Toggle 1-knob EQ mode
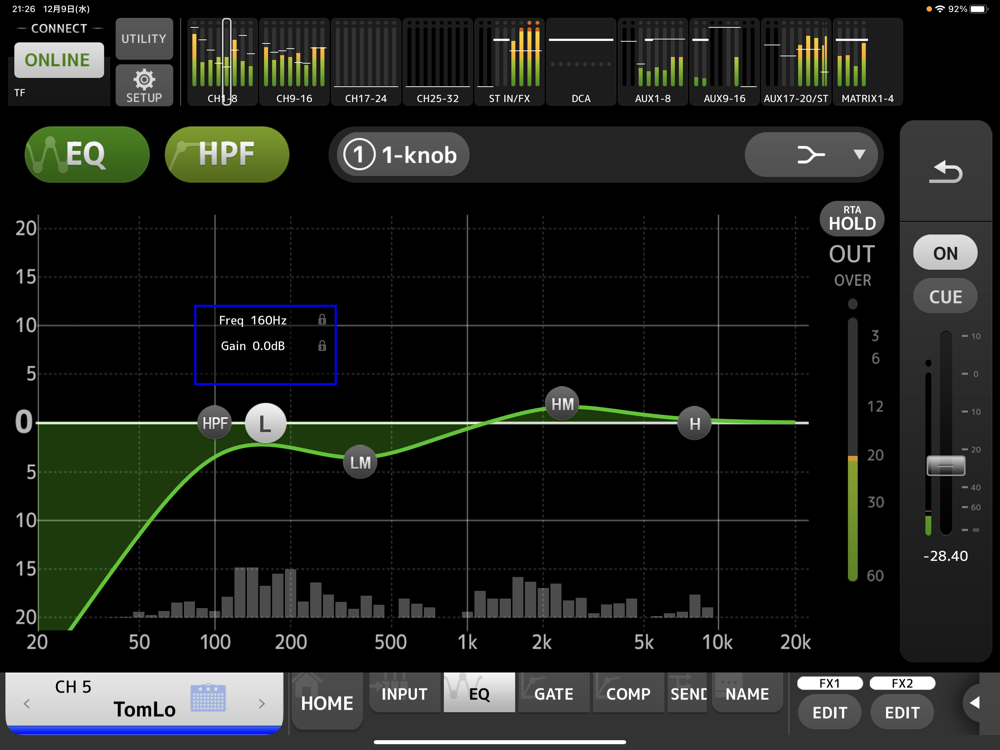The height and width of the screenshot is (750, 1000). coord(402,155)
